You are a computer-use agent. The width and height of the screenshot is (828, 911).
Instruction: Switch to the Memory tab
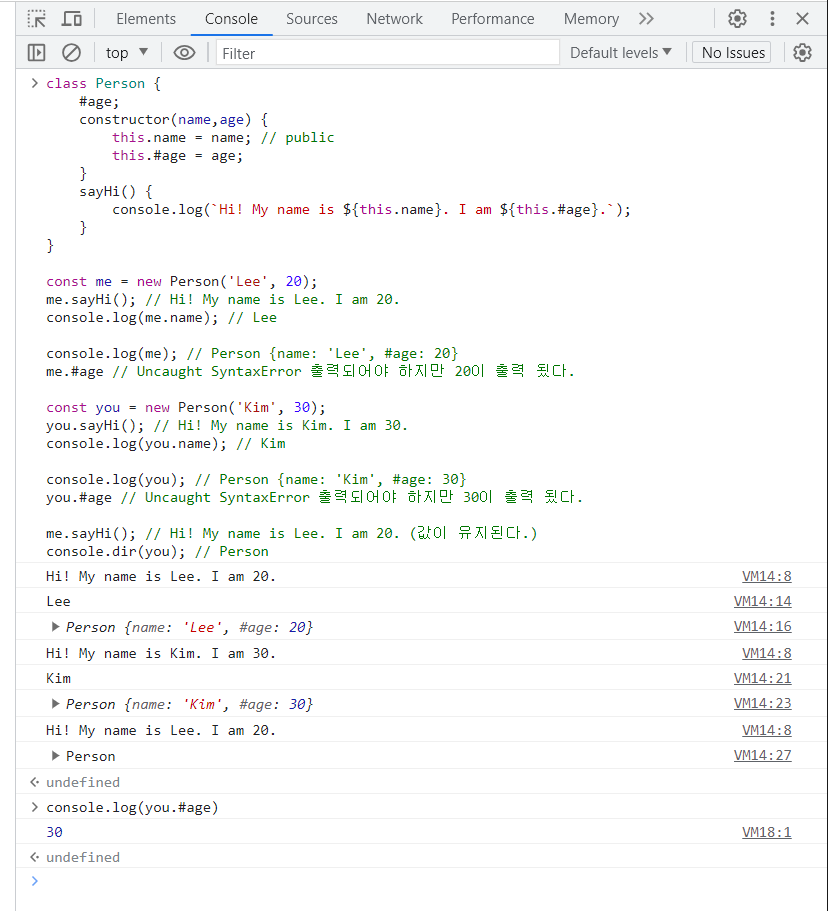(591, 19)
